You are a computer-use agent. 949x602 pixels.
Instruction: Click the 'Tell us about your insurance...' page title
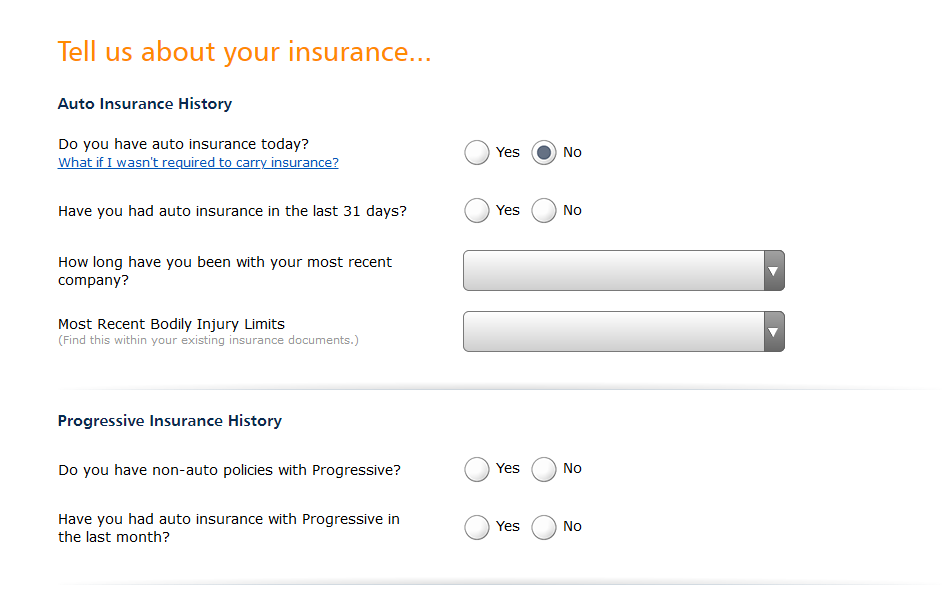244,51
